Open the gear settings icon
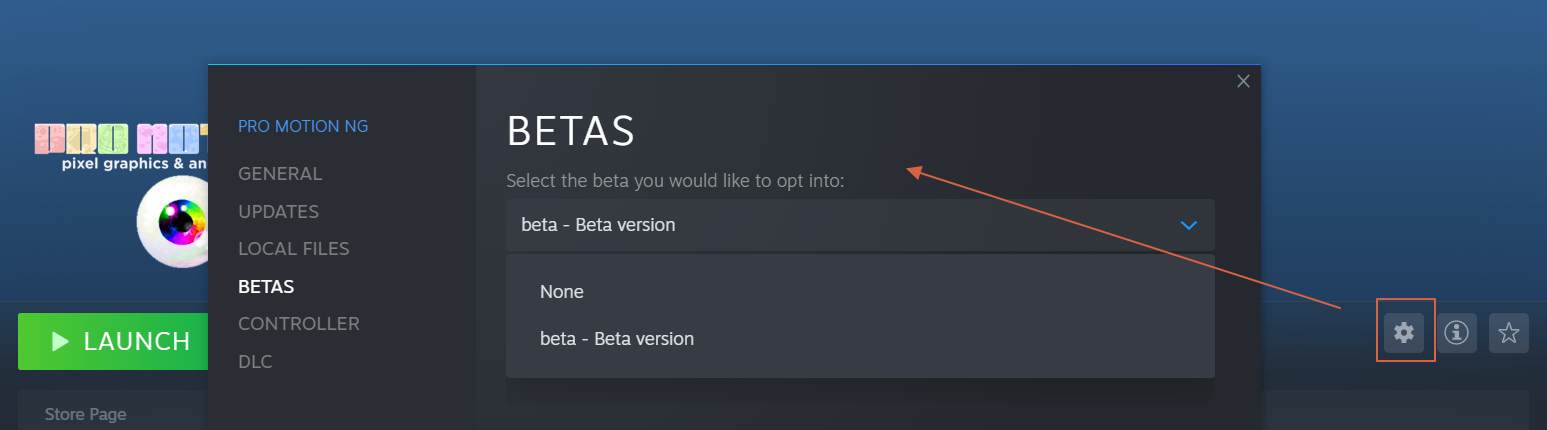The width and height of the screenshot is (1547, 430). click(1404, 332)
